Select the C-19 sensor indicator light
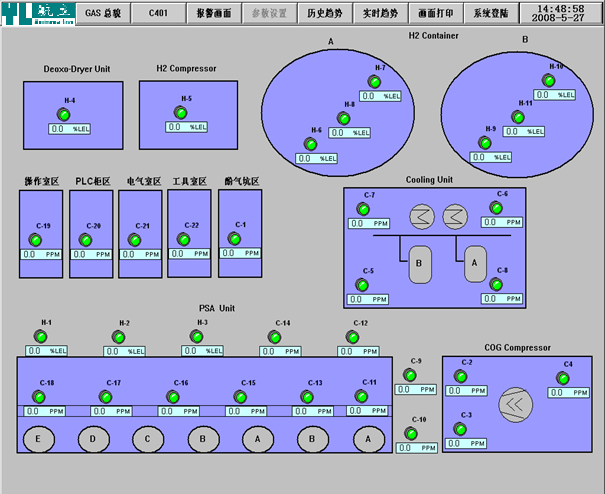605x494 pixels. point(43,240)
